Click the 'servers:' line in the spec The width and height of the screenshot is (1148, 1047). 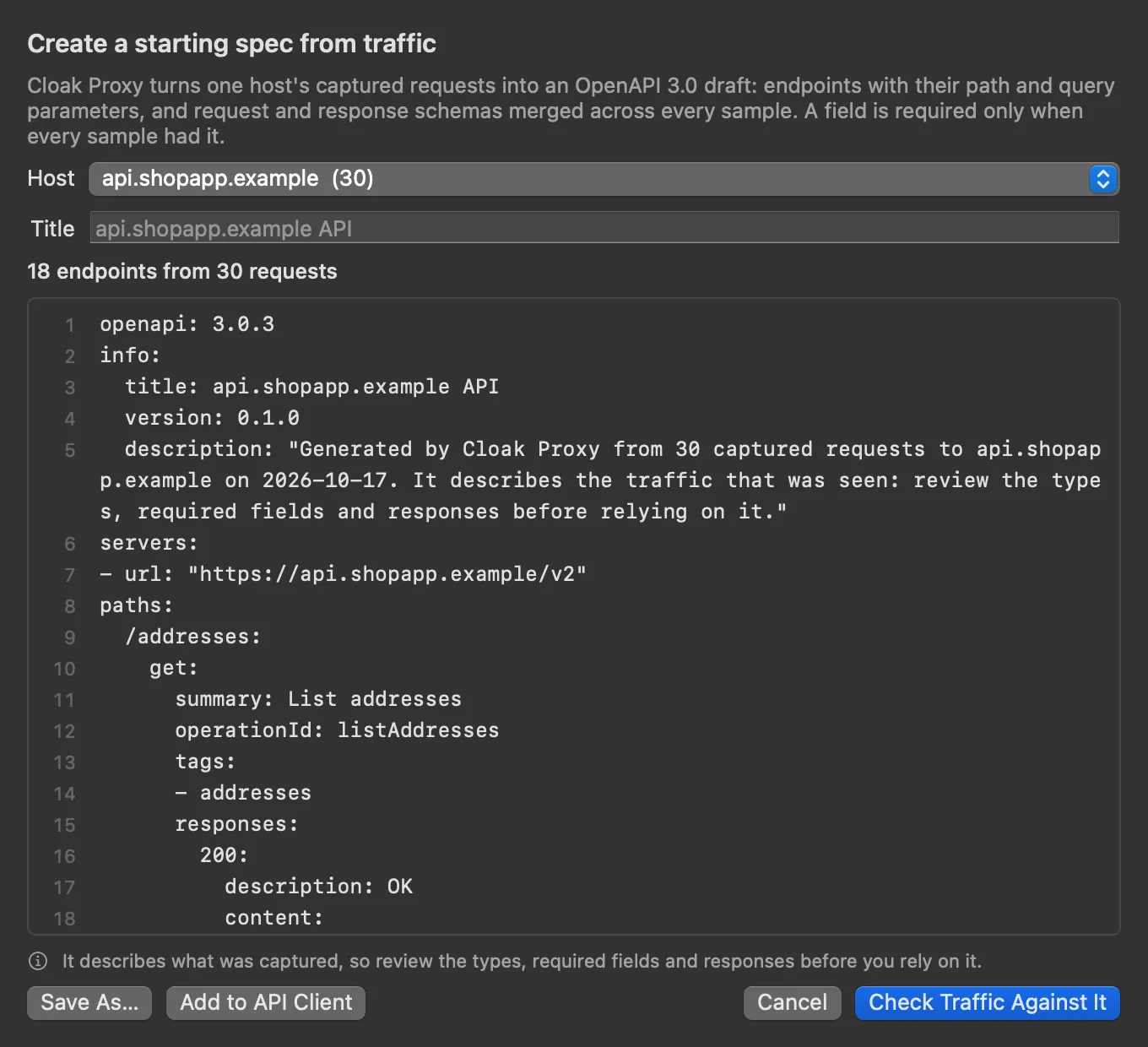tap(149, 543)
